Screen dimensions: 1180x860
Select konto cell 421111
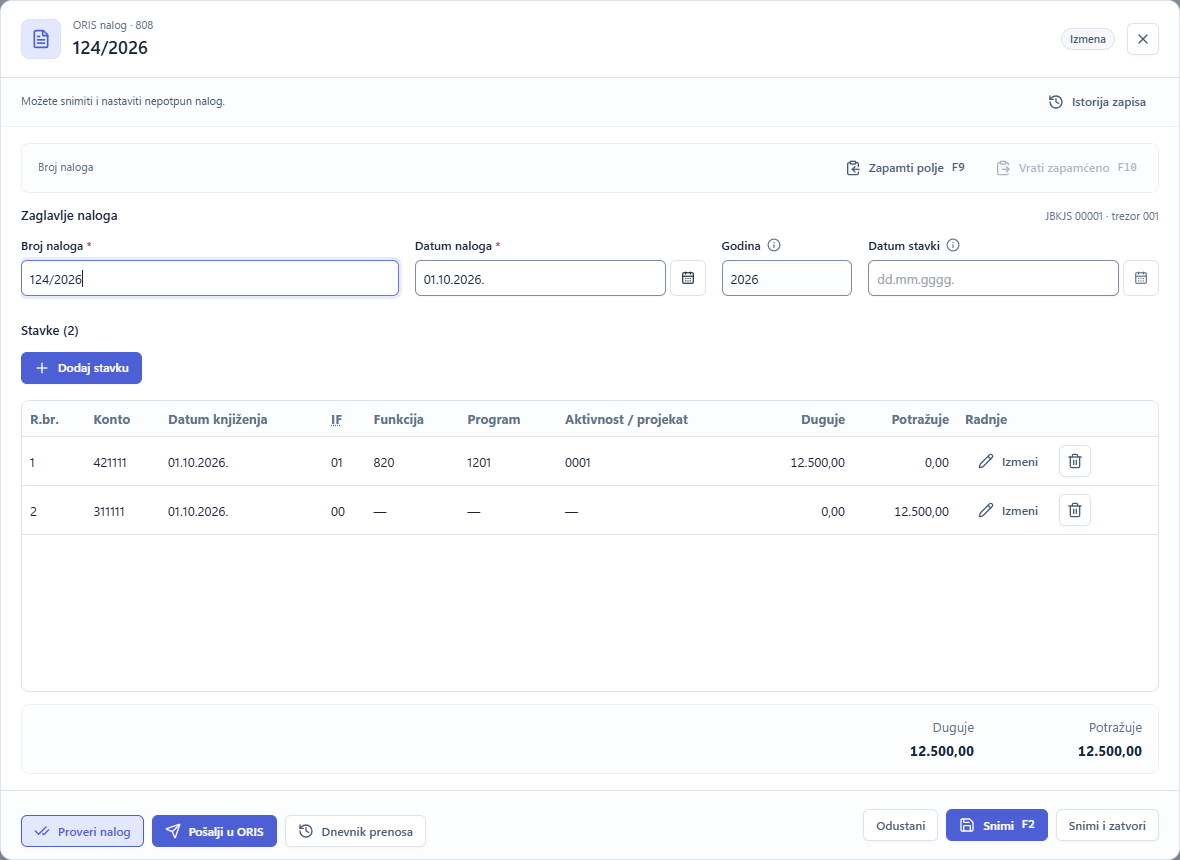[x=110, y=463]
